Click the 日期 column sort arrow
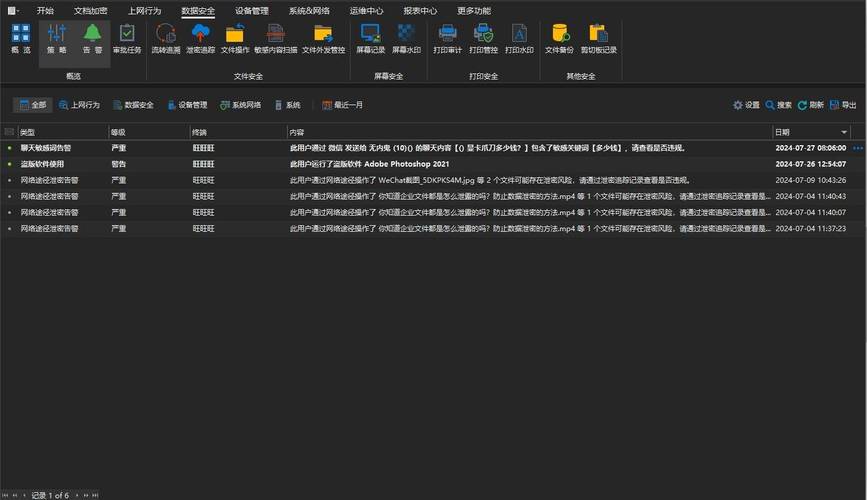The width and height of the screenshot is (867, 500). (844, 132)
